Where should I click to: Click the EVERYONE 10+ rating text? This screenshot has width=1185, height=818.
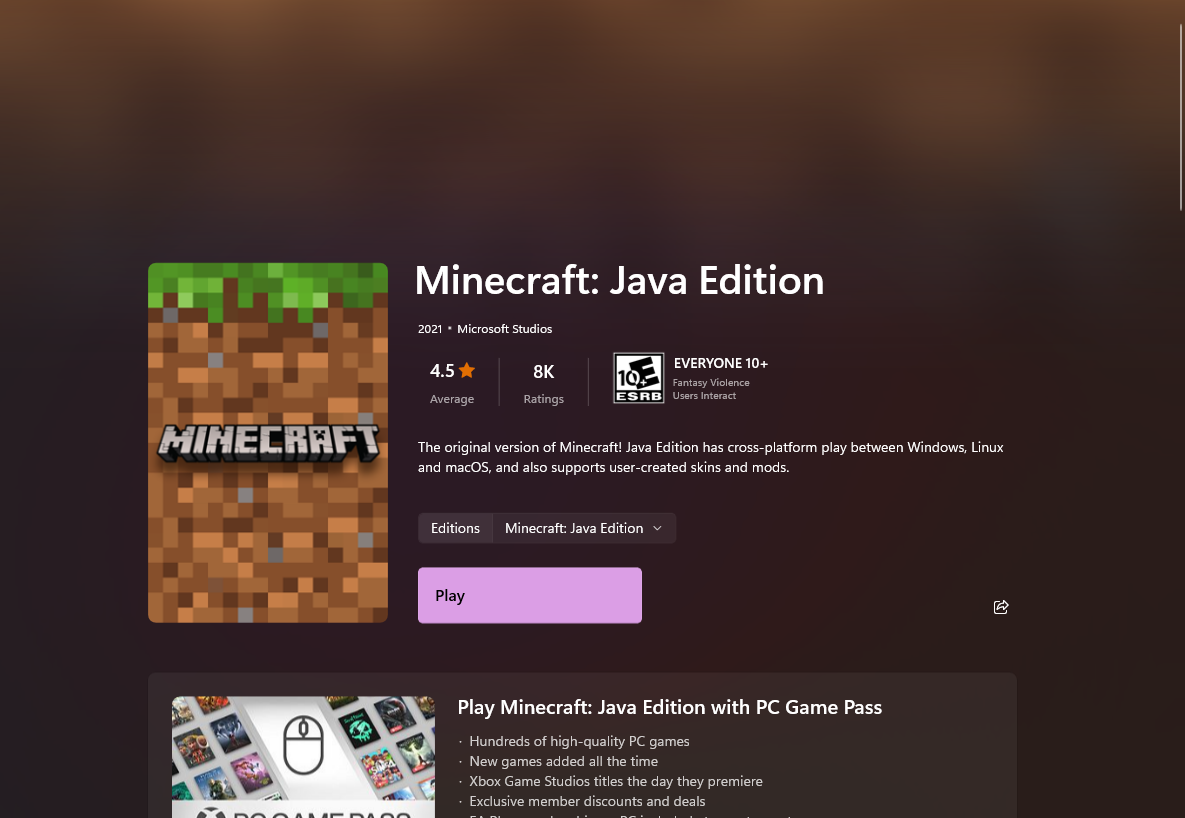click(x=720, y=364)
